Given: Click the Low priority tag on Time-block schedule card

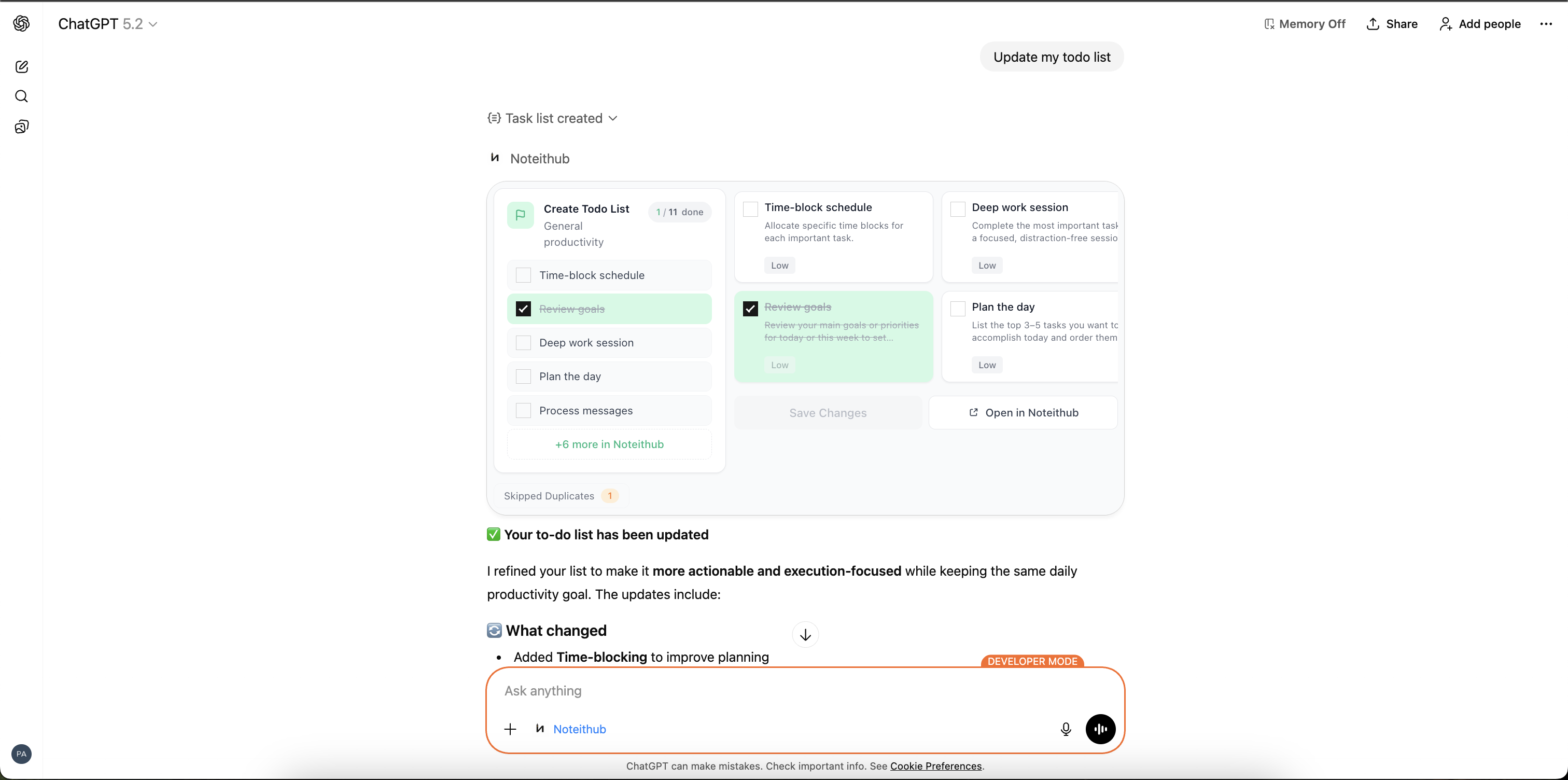Looking at the screenshot, I should (x=780, y=266).
